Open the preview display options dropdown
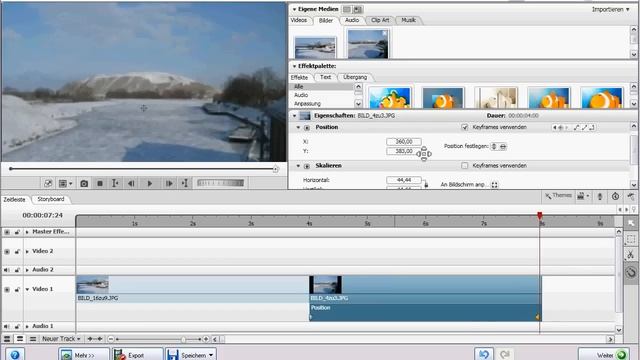This screenshot has height=360, width=640. pos(65,184)
